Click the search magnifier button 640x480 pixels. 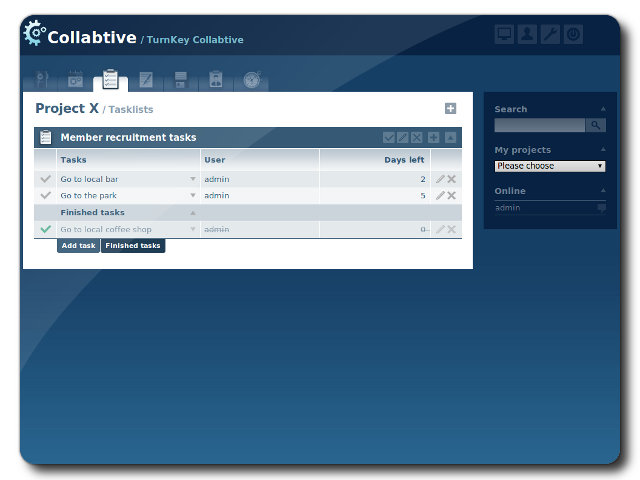(595, 126)
